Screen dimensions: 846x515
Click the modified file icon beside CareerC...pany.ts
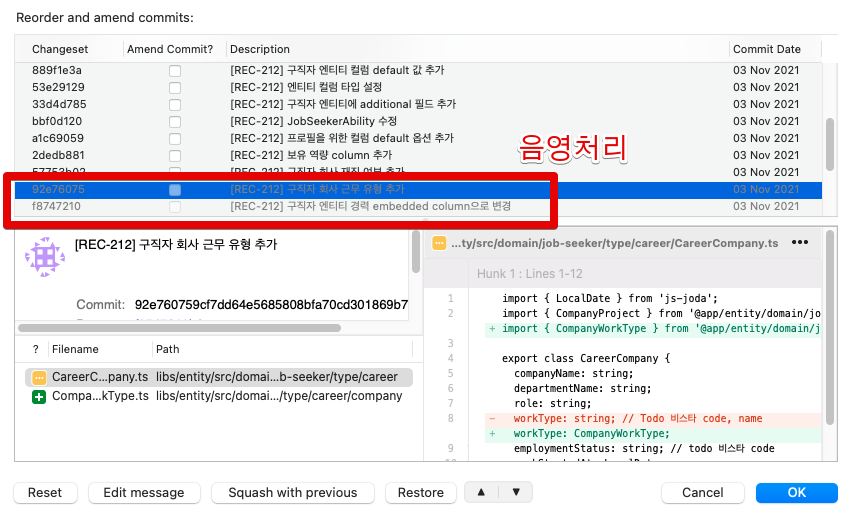39,377
